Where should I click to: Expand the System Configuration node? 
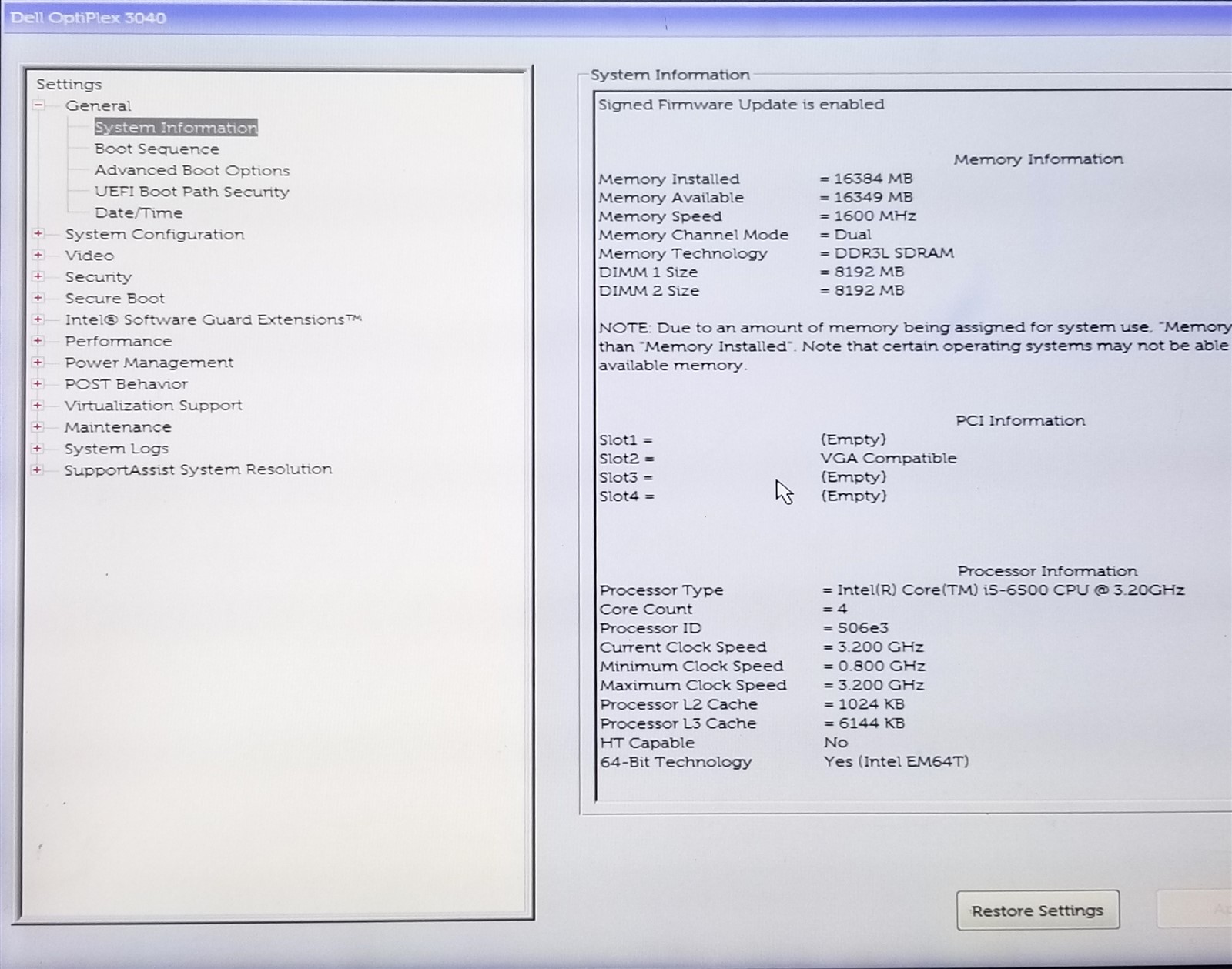[38, 233]
